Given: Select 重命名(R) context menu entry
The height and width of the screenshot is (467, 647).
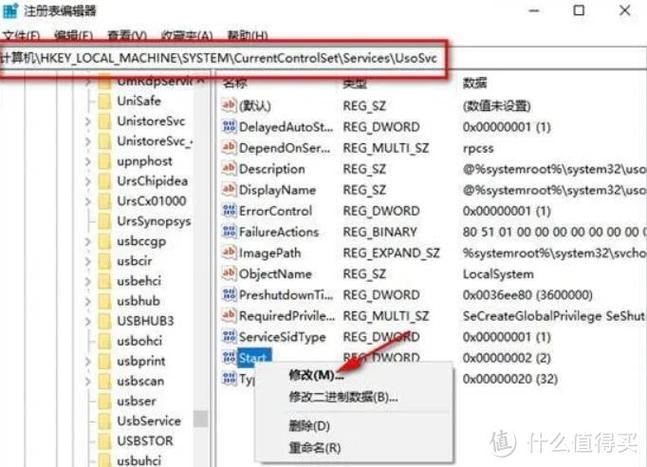Looking at the screenshot, I should (x=314, y=448).
